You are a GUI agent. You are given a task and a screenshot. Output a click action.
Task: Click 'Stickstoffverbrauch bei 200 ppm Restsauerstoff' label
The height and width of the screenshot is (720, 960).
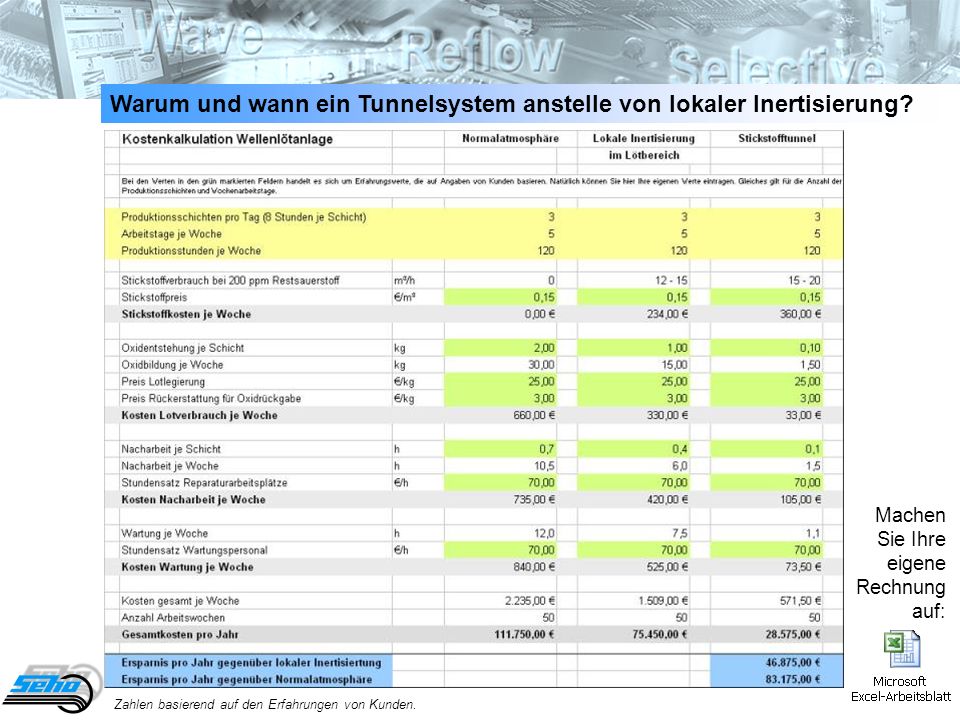coord(230,280)
